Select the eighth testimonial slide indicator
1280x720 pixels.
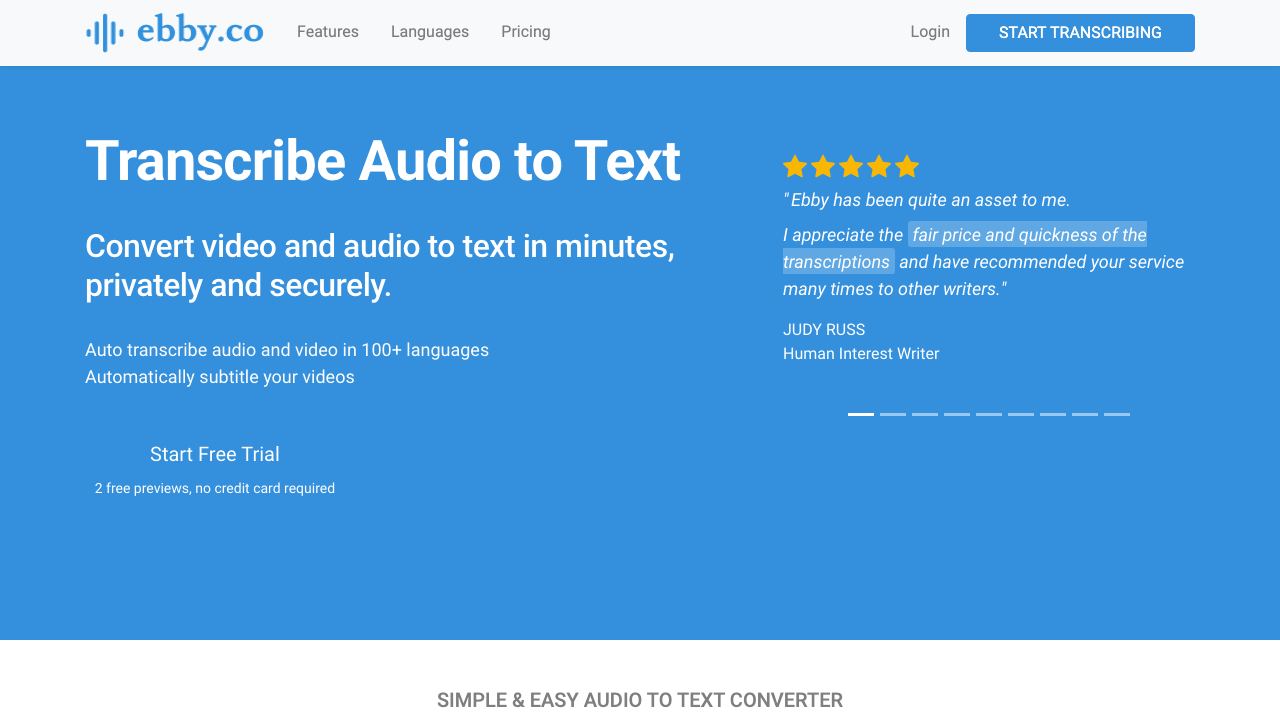click(x=1085, y=414)
